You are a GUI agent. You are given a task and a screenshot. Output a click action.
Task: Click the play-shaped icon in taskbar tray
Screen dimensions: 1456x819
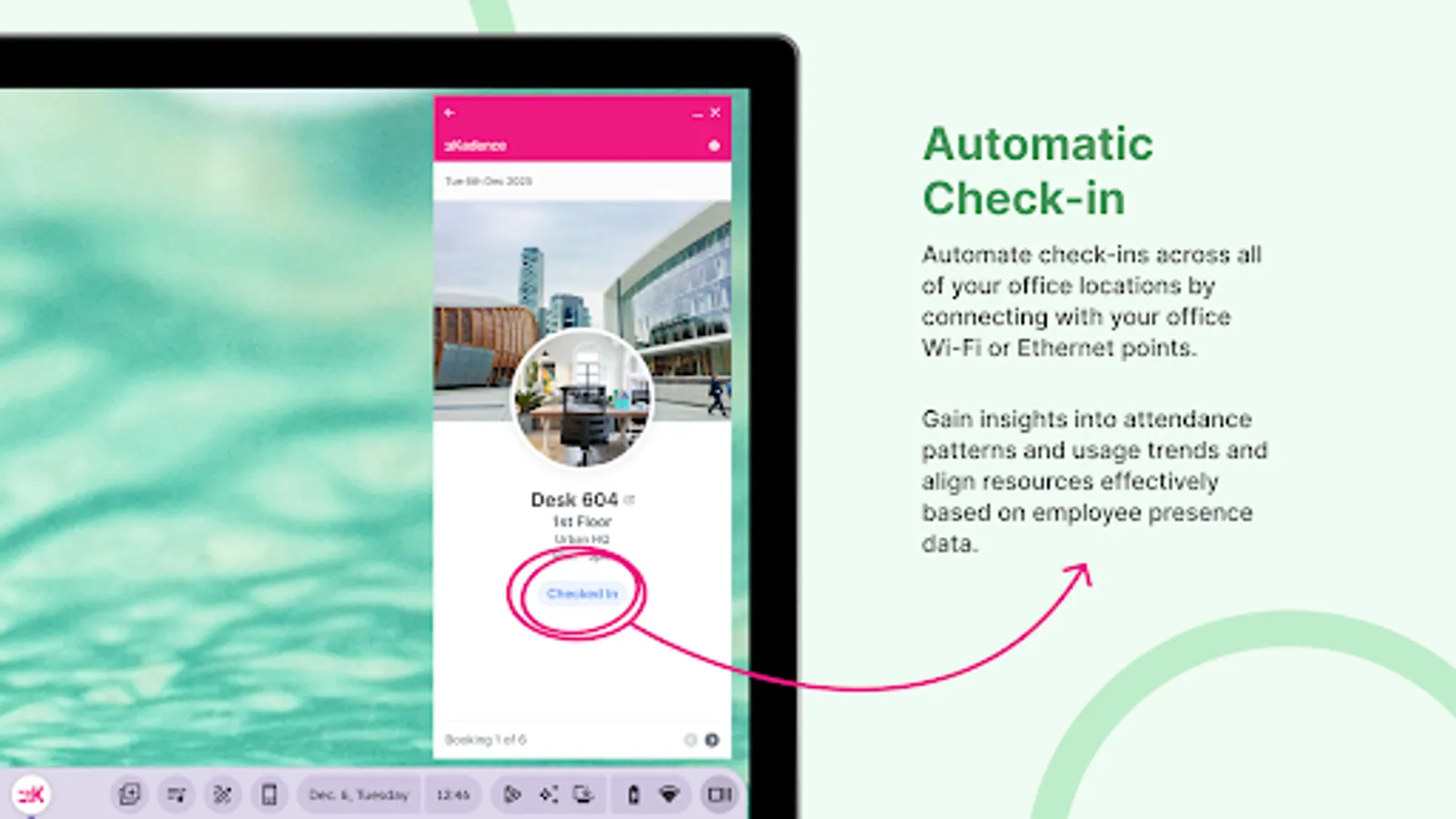tap(512, 794)
